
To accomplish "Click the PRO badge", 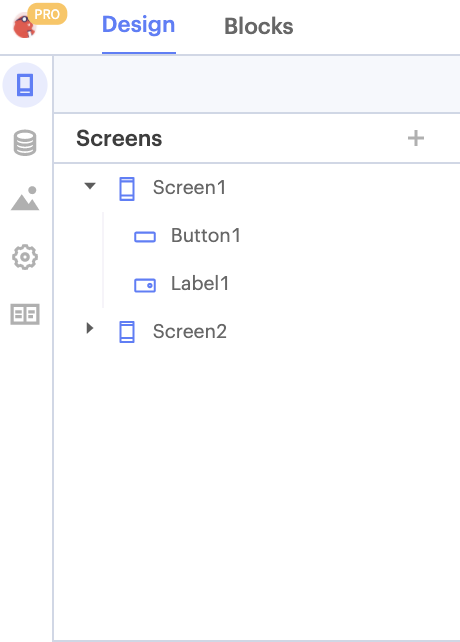I will tap(47, 14).
